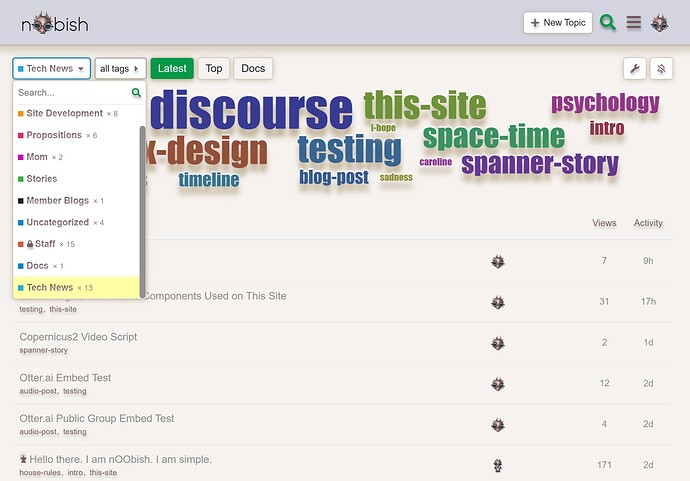The height and width of the screenshot is (481, 690).
Task: Click the pin icon before Hello there topic
Action: [23, 459]
